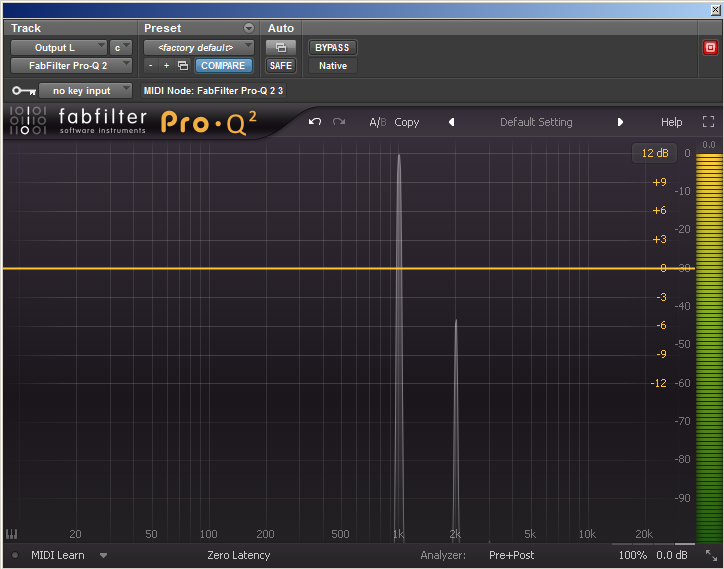
Task: Toggle the BYPASS button
Action: [332, 48]
